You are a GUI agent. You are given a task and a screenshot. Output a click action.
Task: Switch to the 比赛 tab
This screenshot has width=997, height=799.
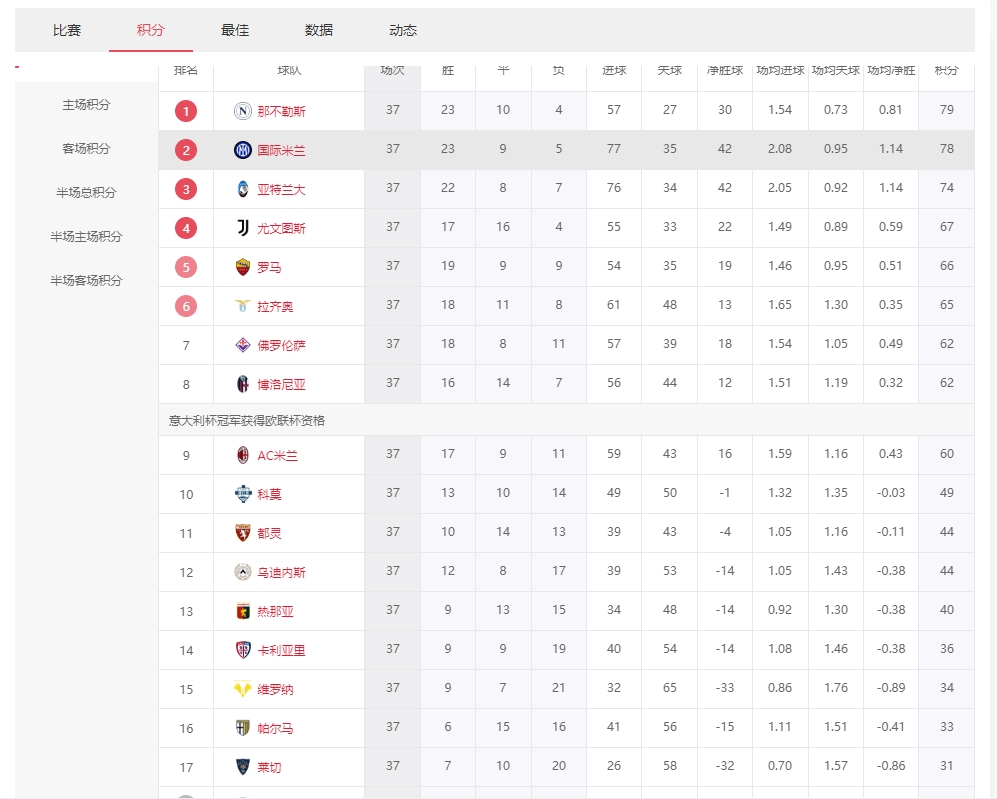coord(67,31)
